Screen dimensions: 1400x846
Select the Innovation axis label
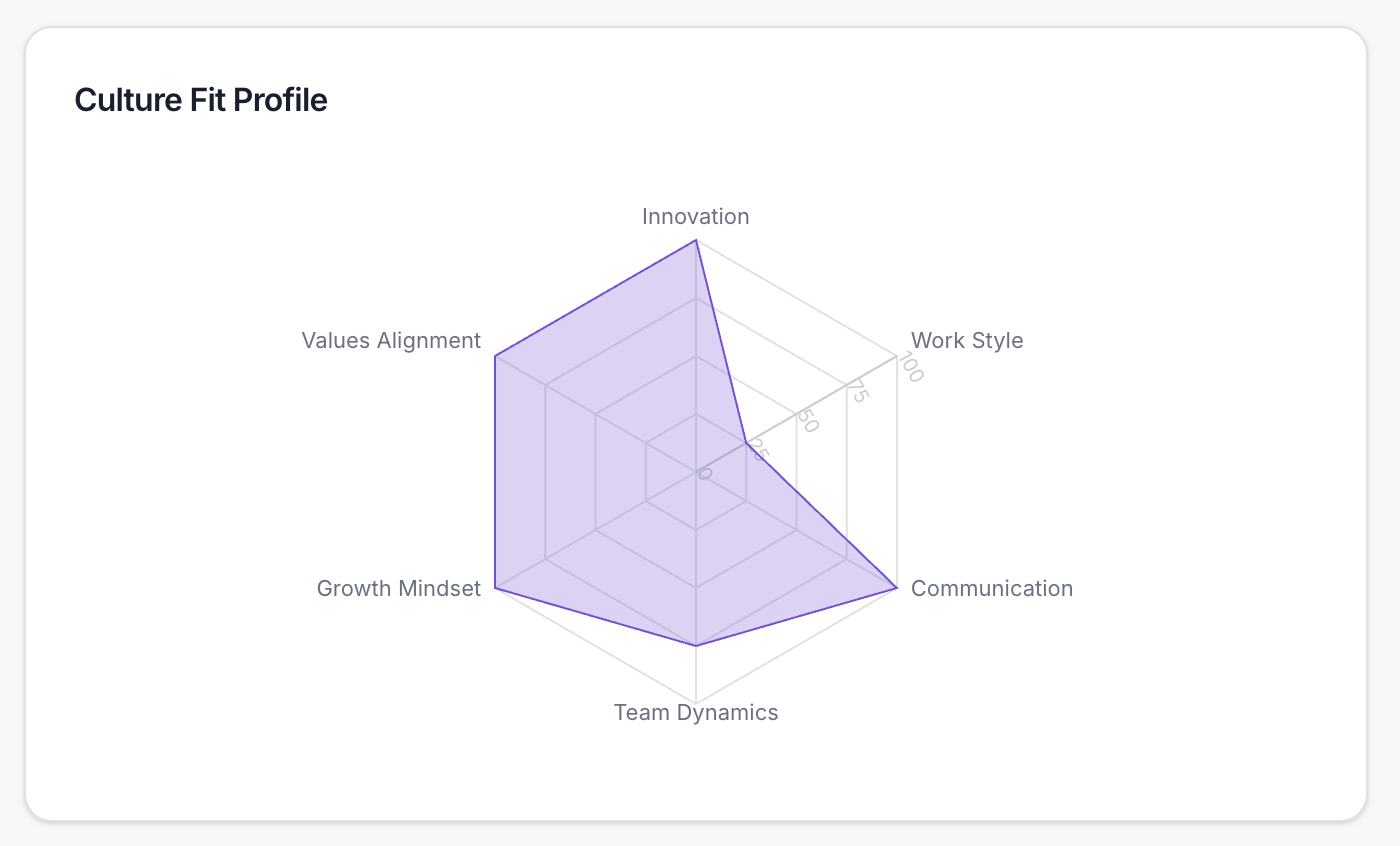pos(695,217)
